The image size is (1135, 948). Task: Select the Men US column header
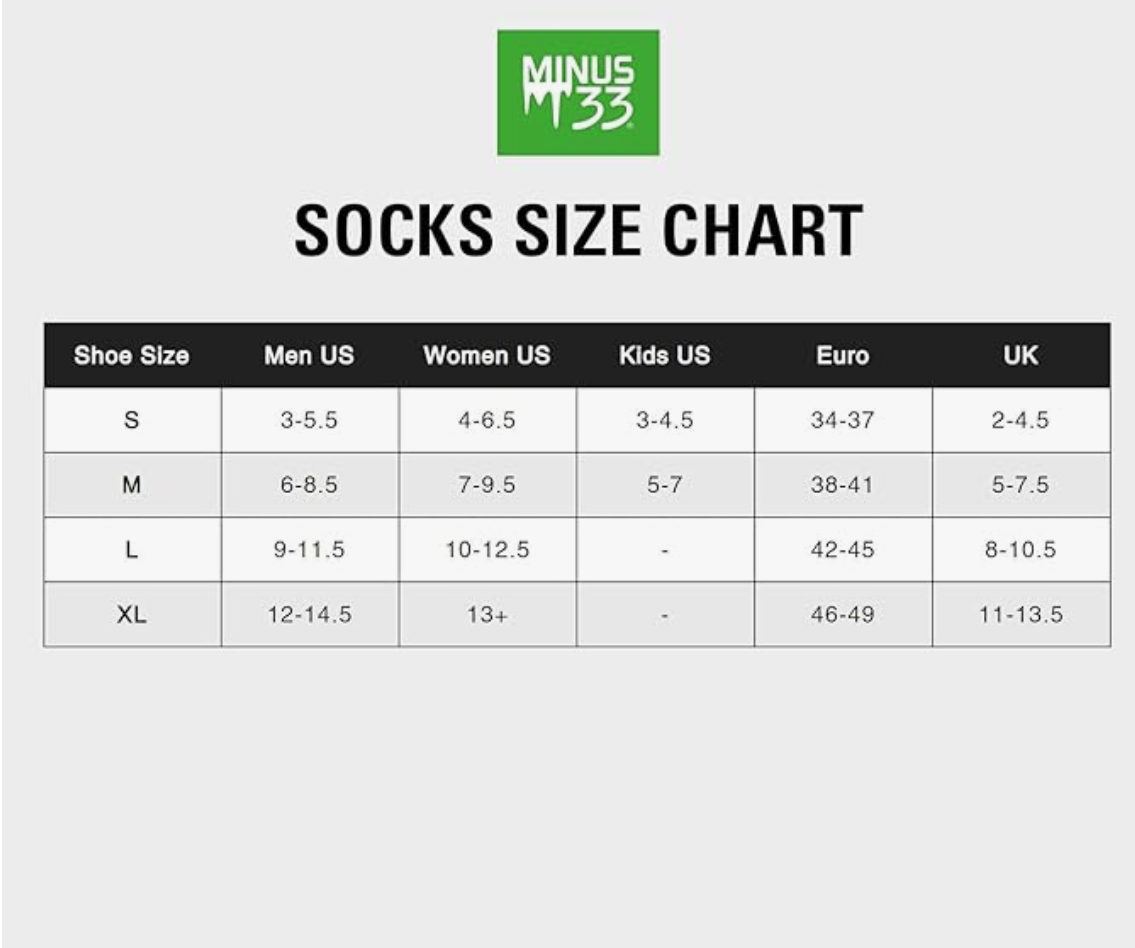(309, 356)
